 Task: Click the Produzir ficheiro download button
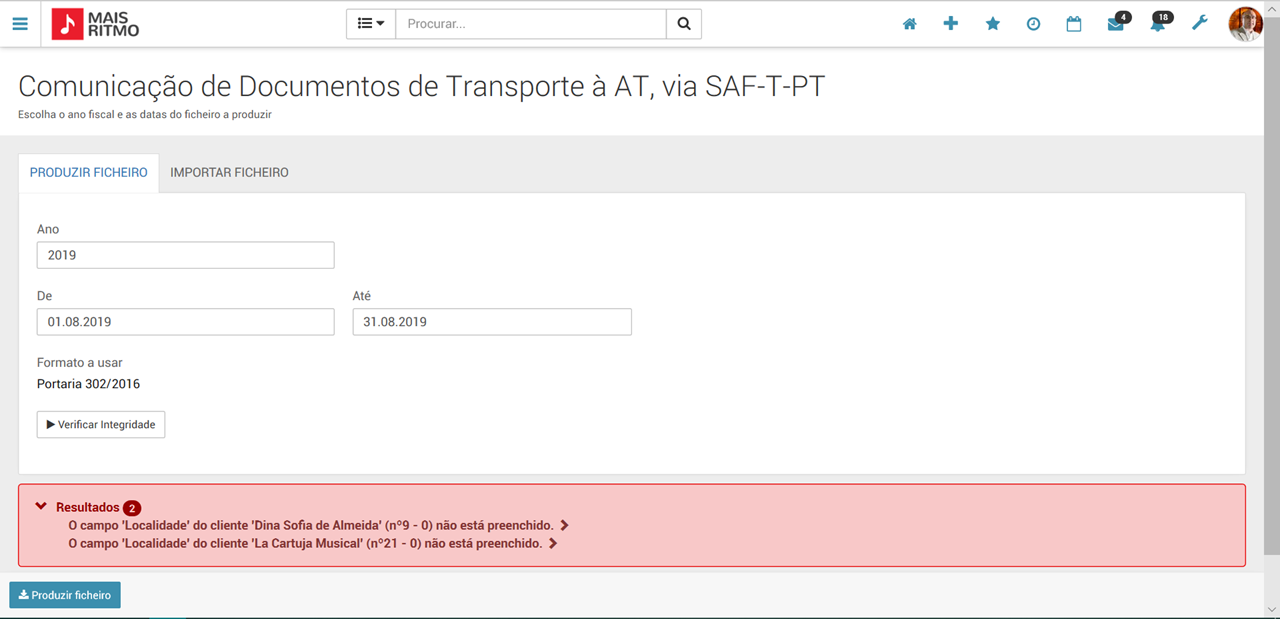pyautogui.click(x=65, y=595)
